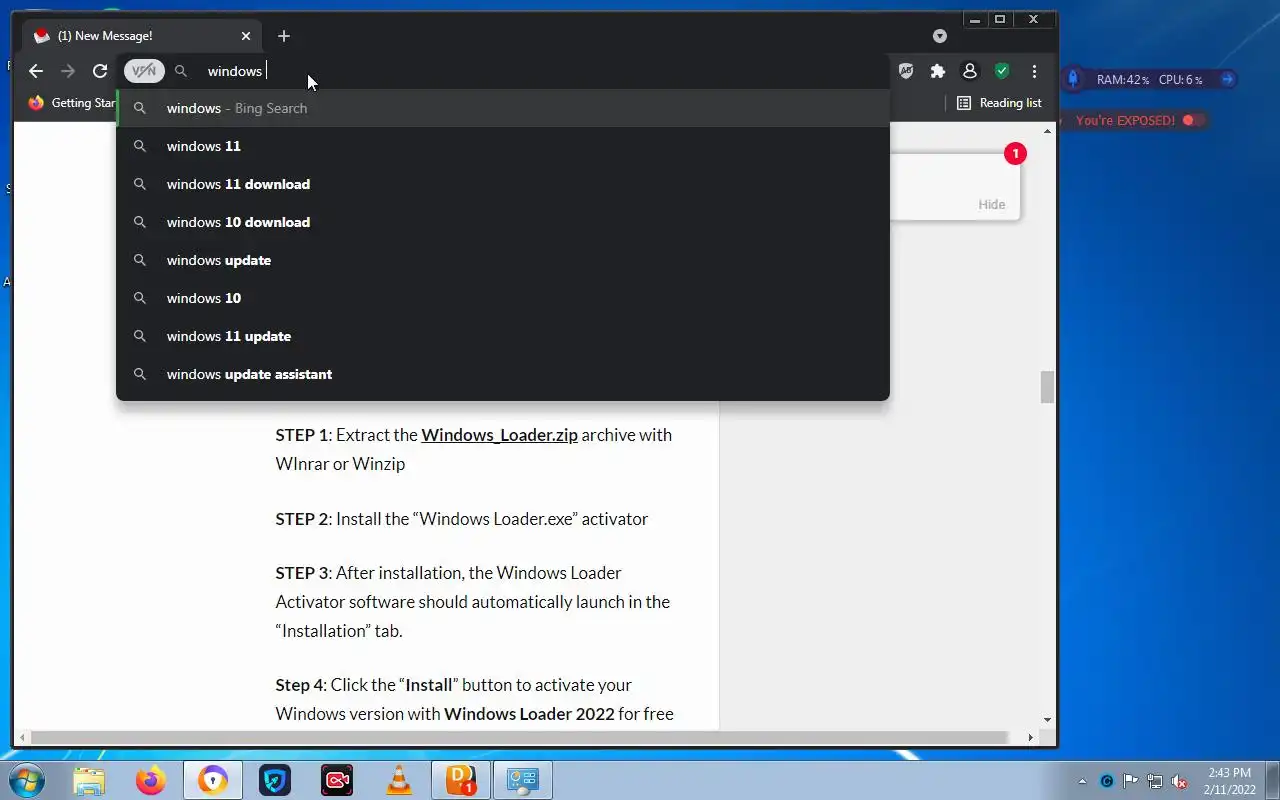This screenshot has width=1280, height=800.
Task: Open the AdBlock shield extension
Action: click(x=906, y=71)
